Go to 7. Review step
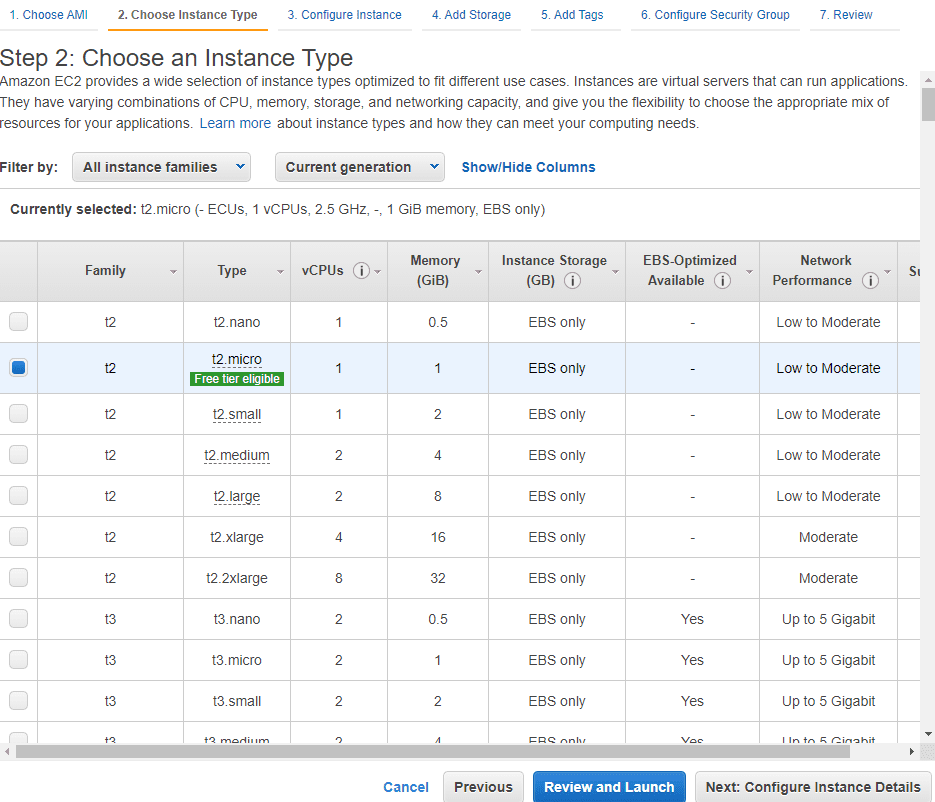 click(x=846, y=15)
